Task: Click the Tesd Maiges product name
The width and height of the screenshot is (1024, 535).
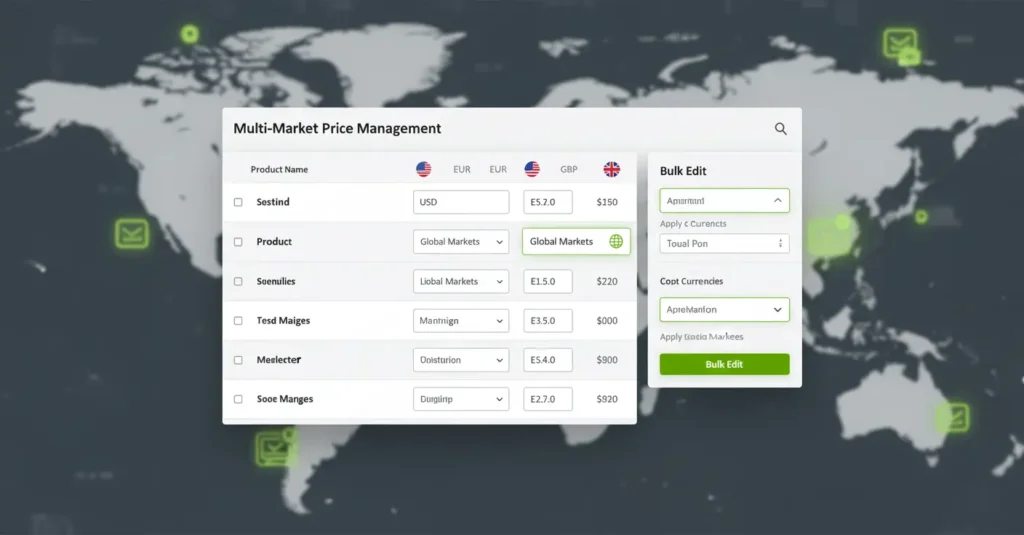Action: click(x=283, y=321)
